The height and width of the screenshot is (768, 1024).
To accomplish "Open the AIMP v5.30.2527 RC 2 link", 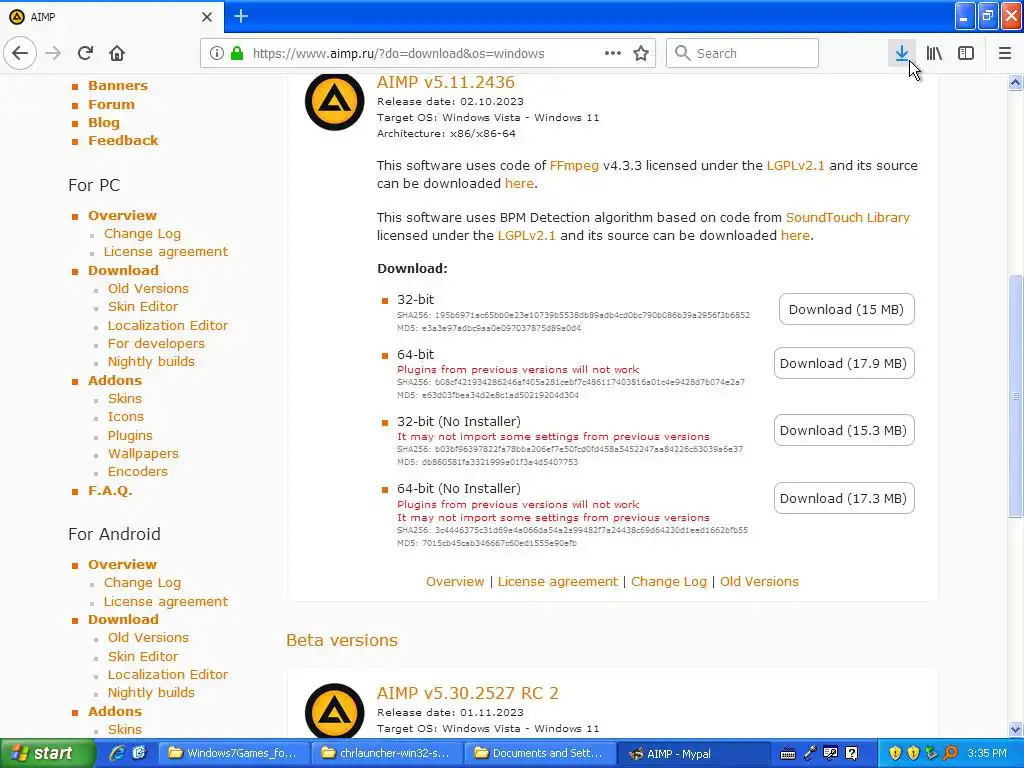I will 468,693.
